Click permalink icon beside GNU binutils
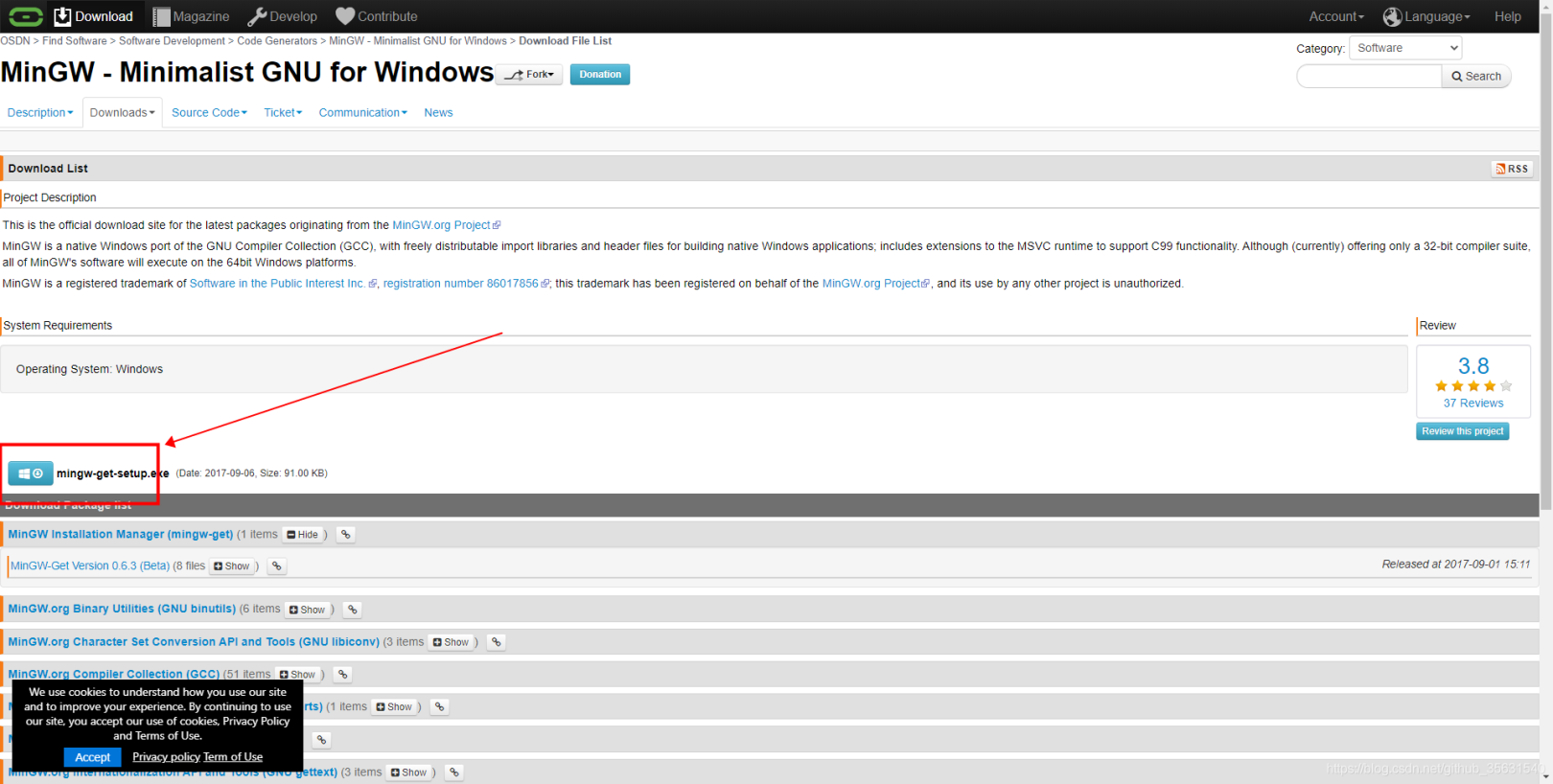The image size is (1553, 784). pyautogui.click(x=353, y=610)
